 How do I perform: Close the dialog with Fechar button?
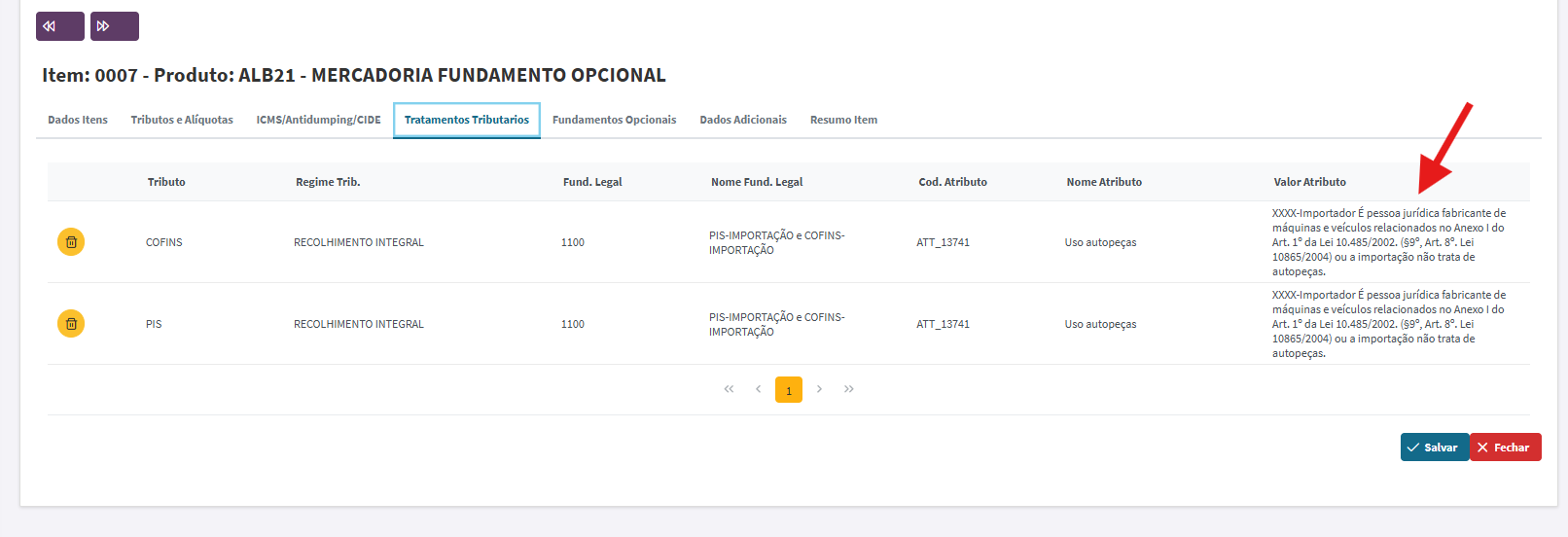(1506, 447)
